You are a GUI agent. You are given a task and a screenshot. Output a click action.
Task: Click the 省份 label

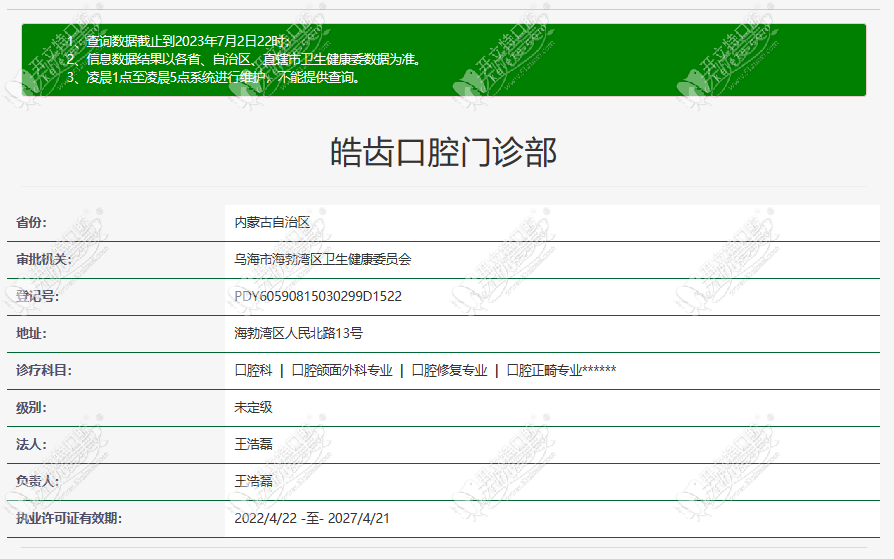click(31, 222)
